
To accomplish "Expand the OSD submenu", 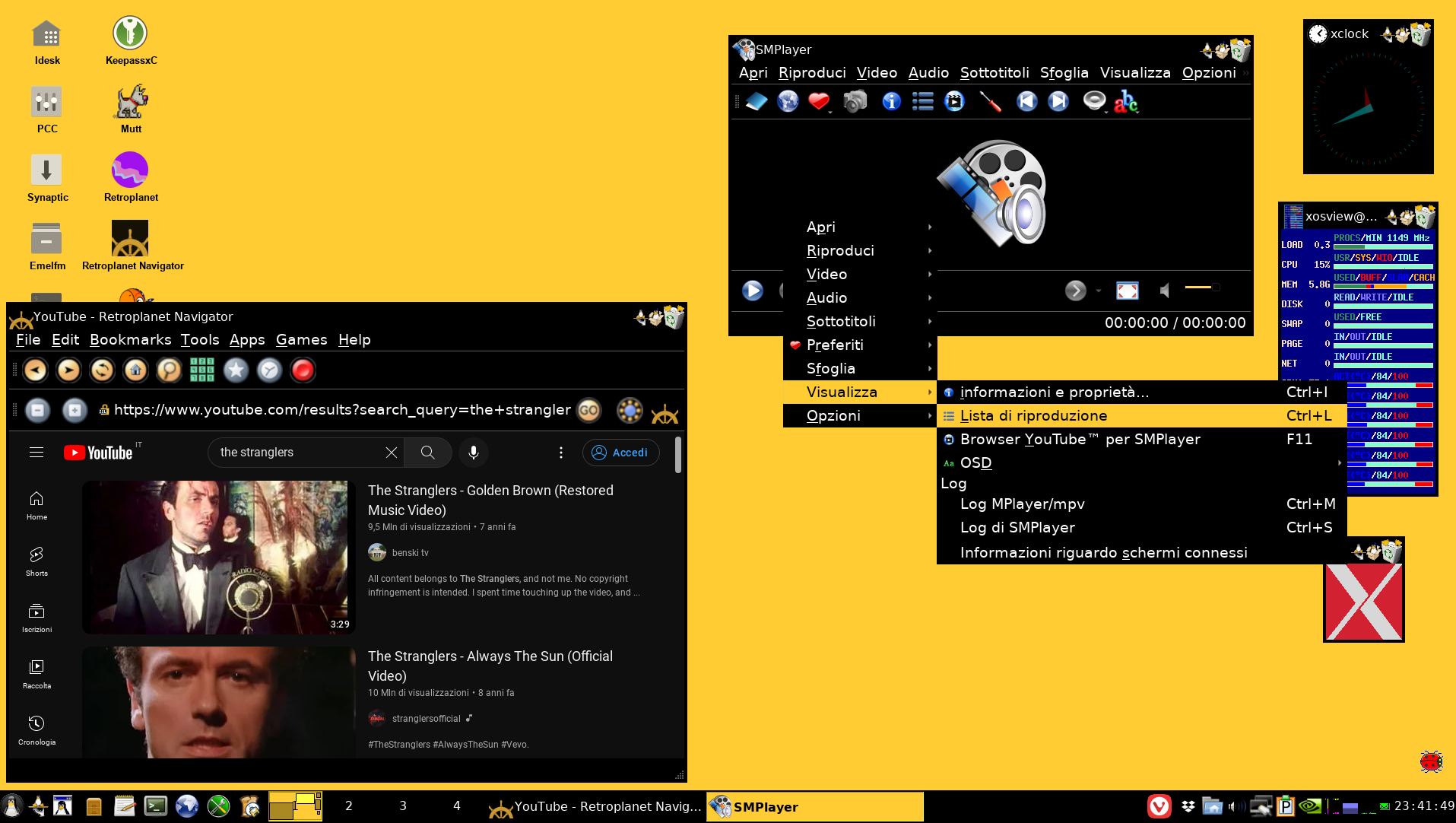I will click(x=1141, y=463).
